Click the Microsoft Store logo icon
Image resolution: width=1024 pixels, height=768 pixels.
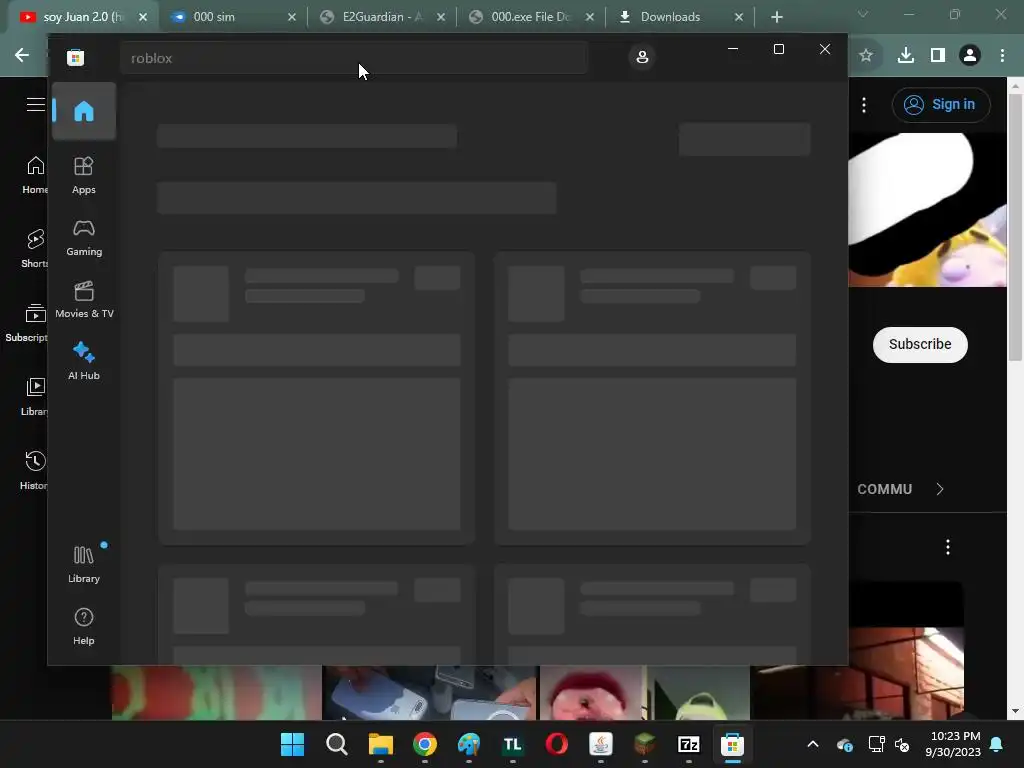tap(75, 57)
